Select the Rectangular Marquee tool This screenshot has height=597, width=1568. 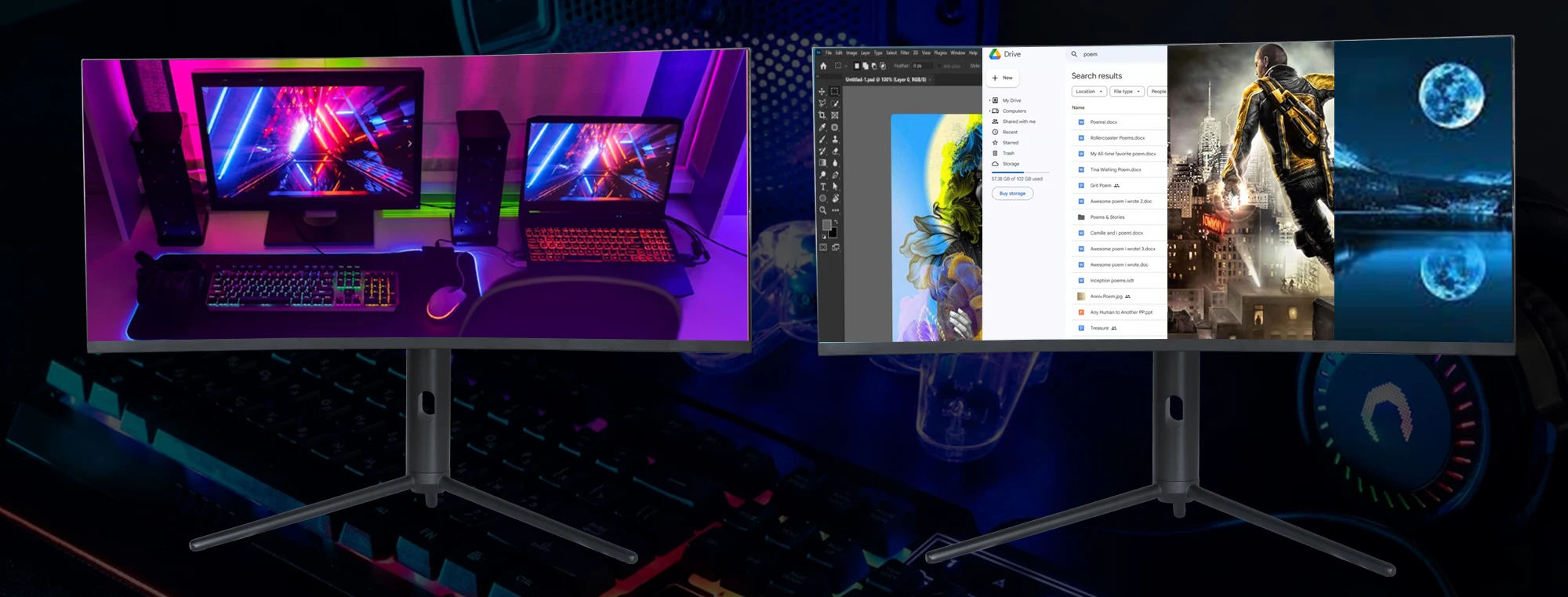point(834,92)
